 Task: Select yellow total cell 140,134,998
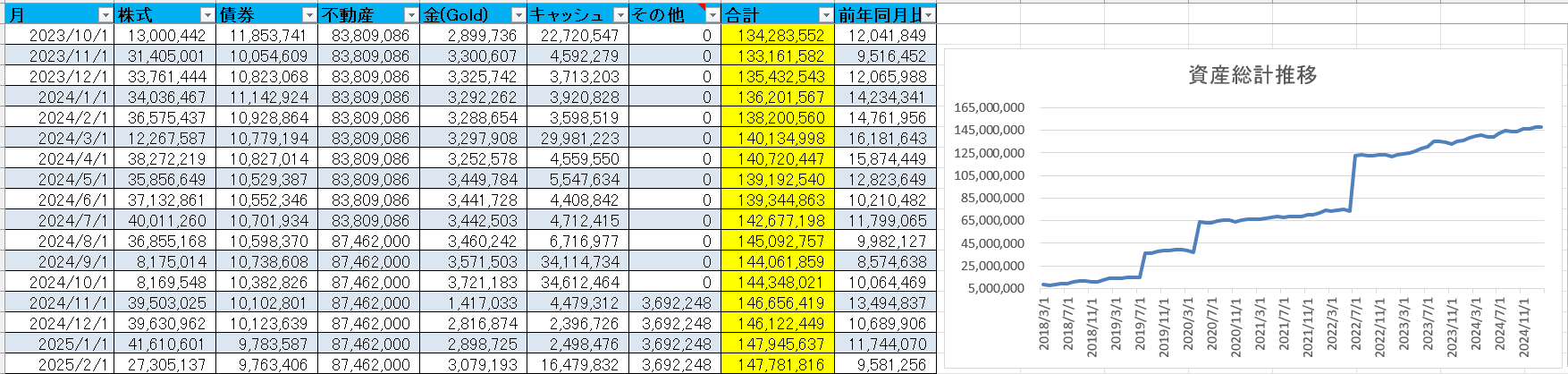[x=778, y=139]
